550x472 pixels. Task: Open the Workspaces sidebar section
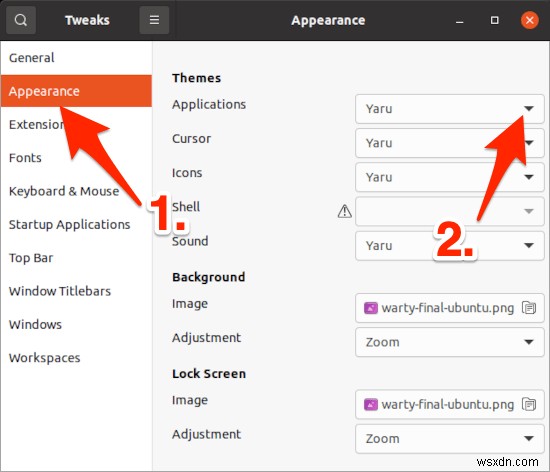coord(76,357)
